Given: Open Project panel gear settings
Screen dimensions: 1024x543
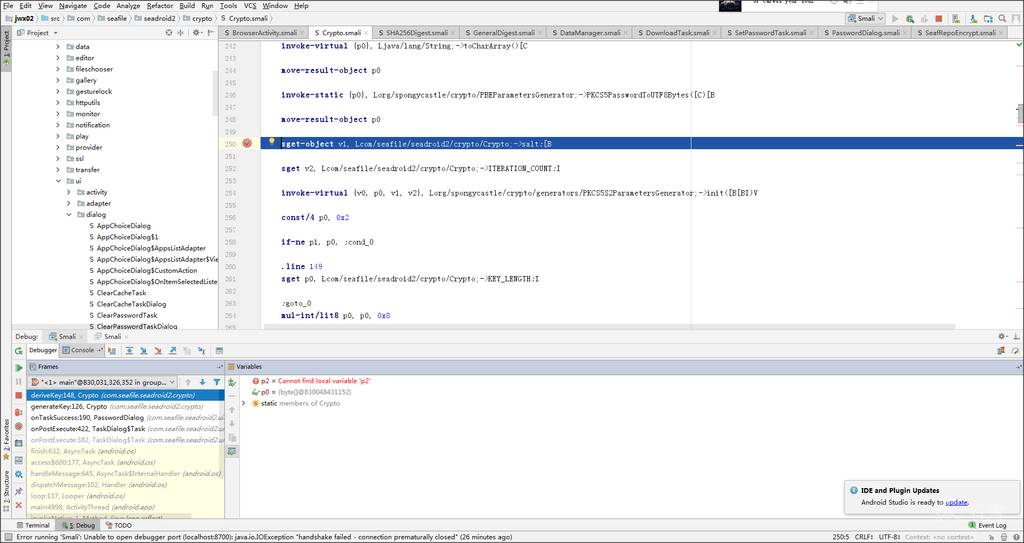Looking at the screenshot, I should (196, 32).
